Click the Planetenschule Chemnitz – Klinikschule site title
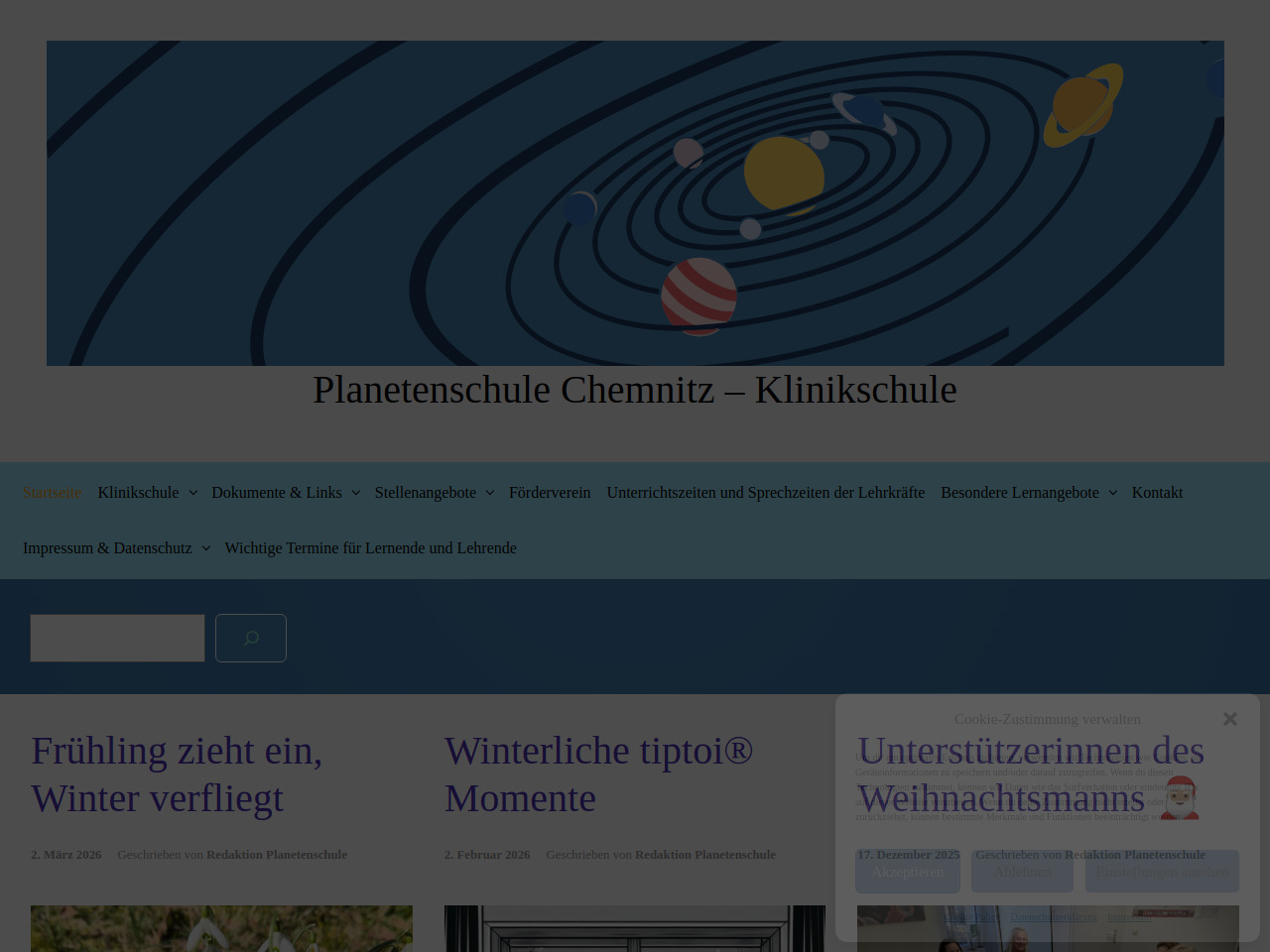 635,390
